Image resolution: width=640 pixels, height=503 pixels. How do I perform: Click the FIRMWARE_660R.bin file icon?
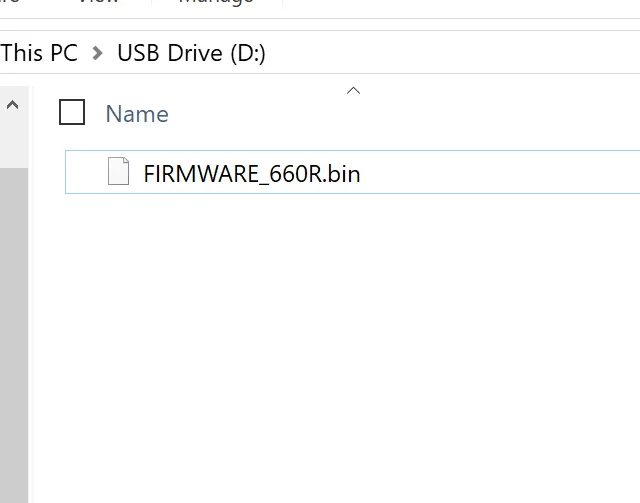point(118,172)
